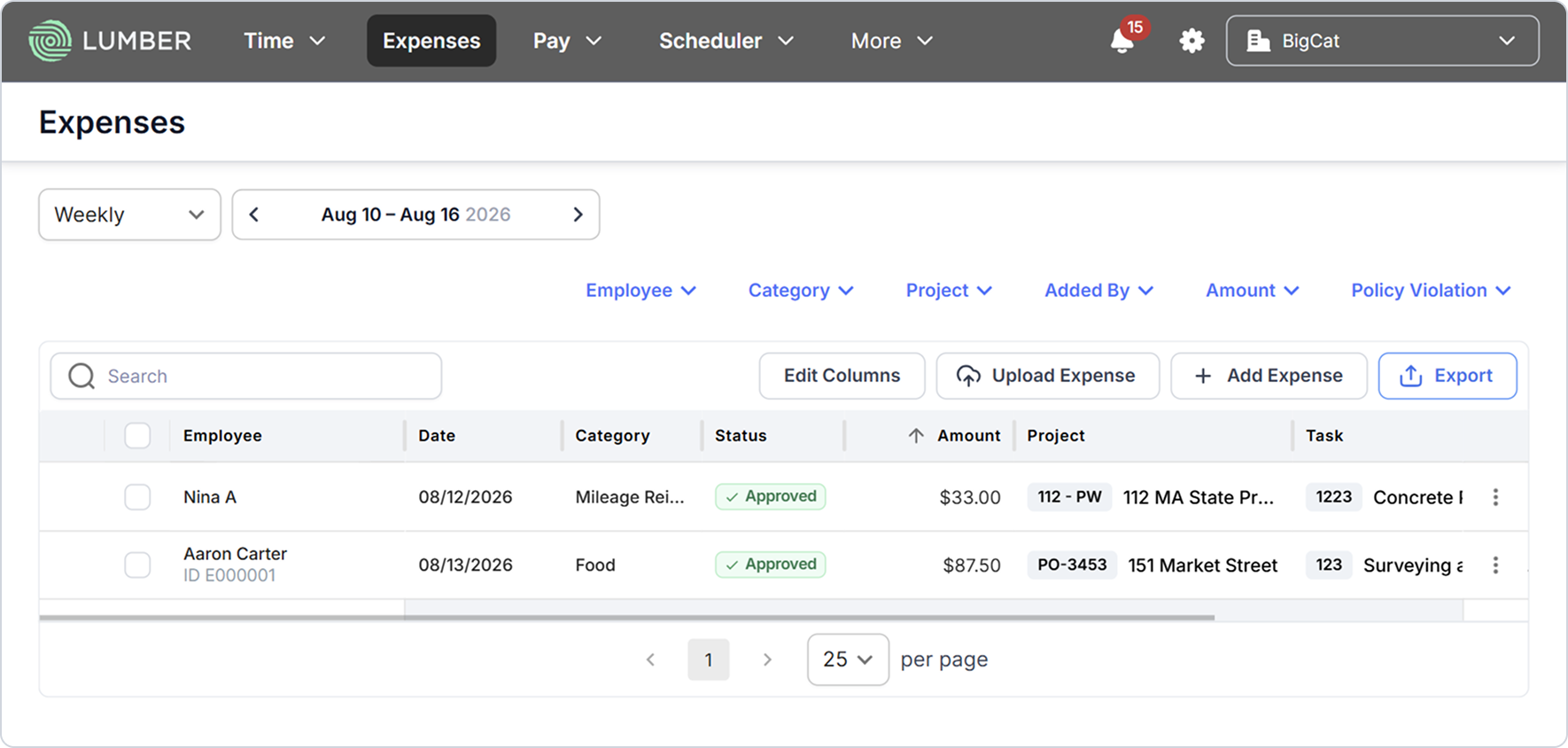
Task: Open the notifications bell
Action: [x=1122, y=41]
